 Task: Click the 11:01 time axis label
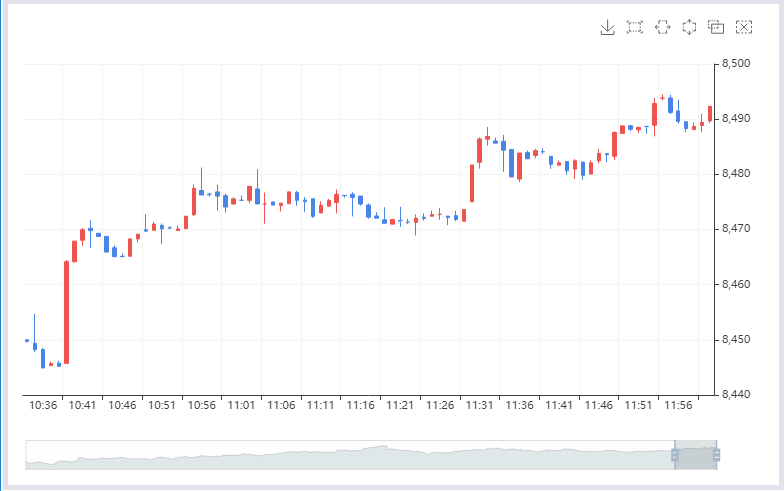[x=242, y=406]
